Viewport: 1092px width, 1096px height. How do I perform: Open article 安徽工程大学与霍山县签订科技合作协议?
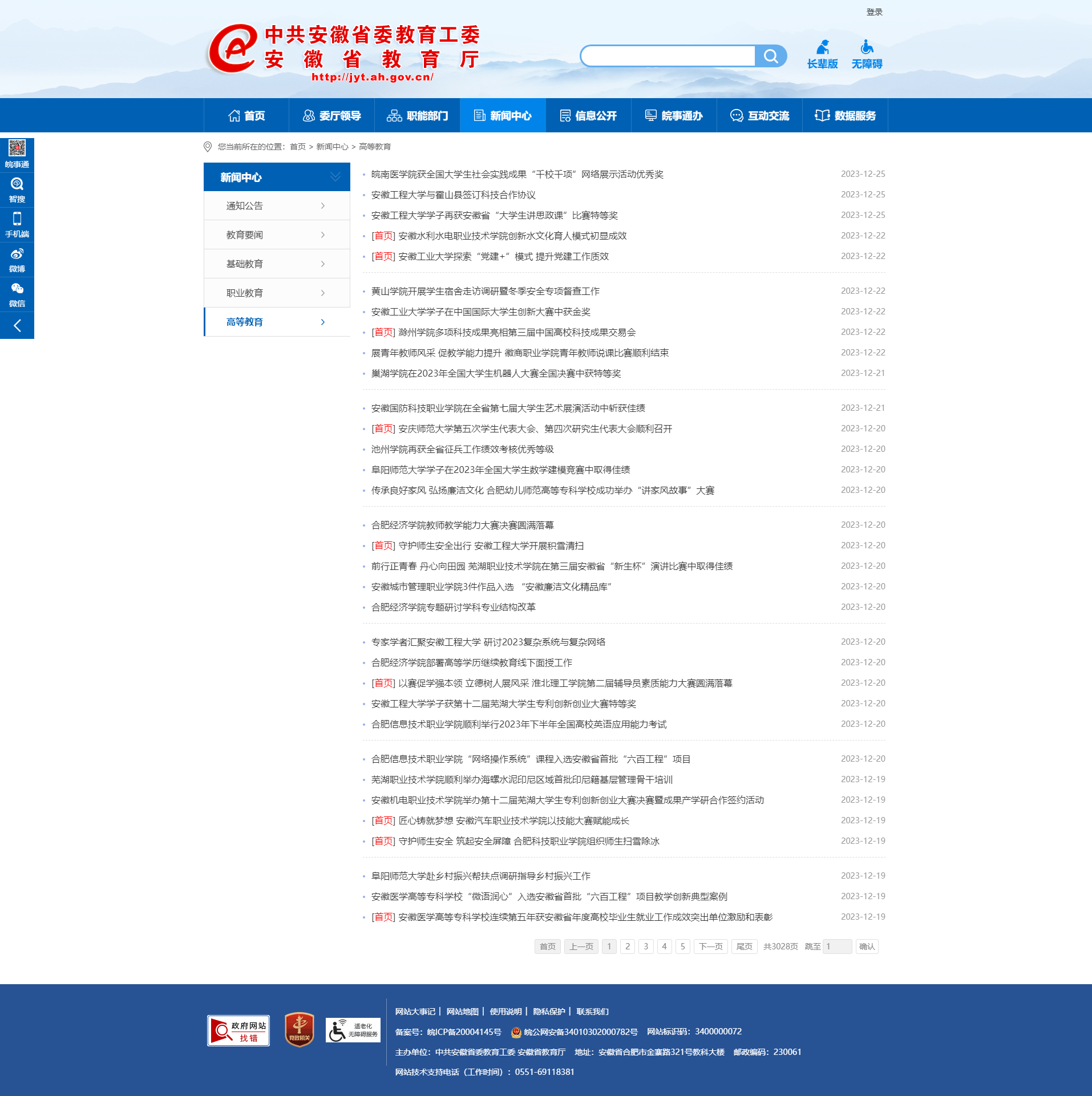tap(454, 195)
